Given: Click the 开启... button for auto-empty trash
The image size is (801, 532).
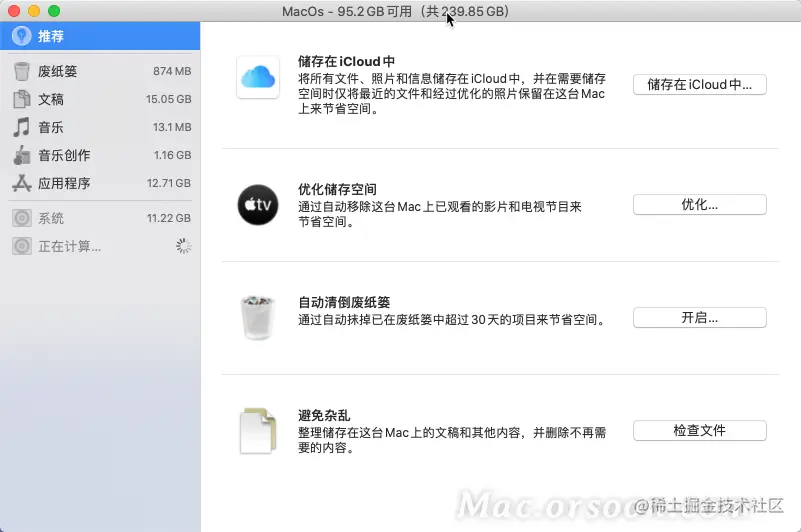Looking at the screenshot, I should (x=699, y=317).
